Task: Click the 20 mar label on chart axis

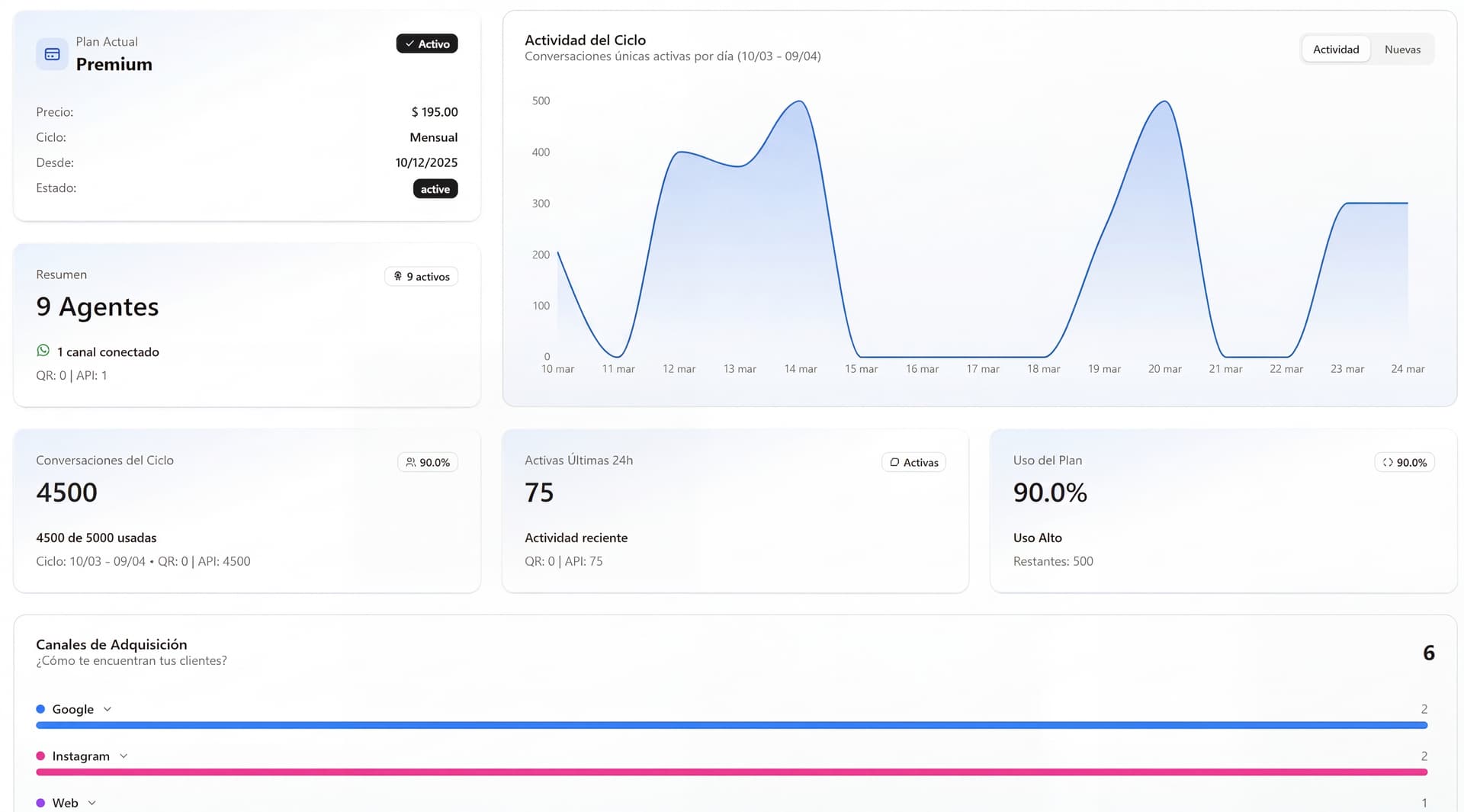Action: point(1164,369)
